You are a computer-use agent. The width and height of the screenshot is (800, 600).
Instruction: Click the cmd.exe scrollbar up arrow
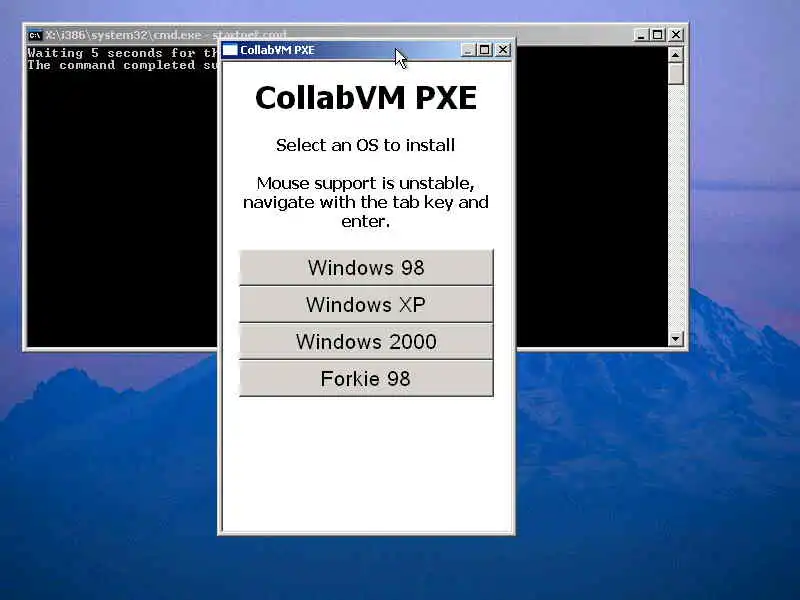[x=676, y=54]
